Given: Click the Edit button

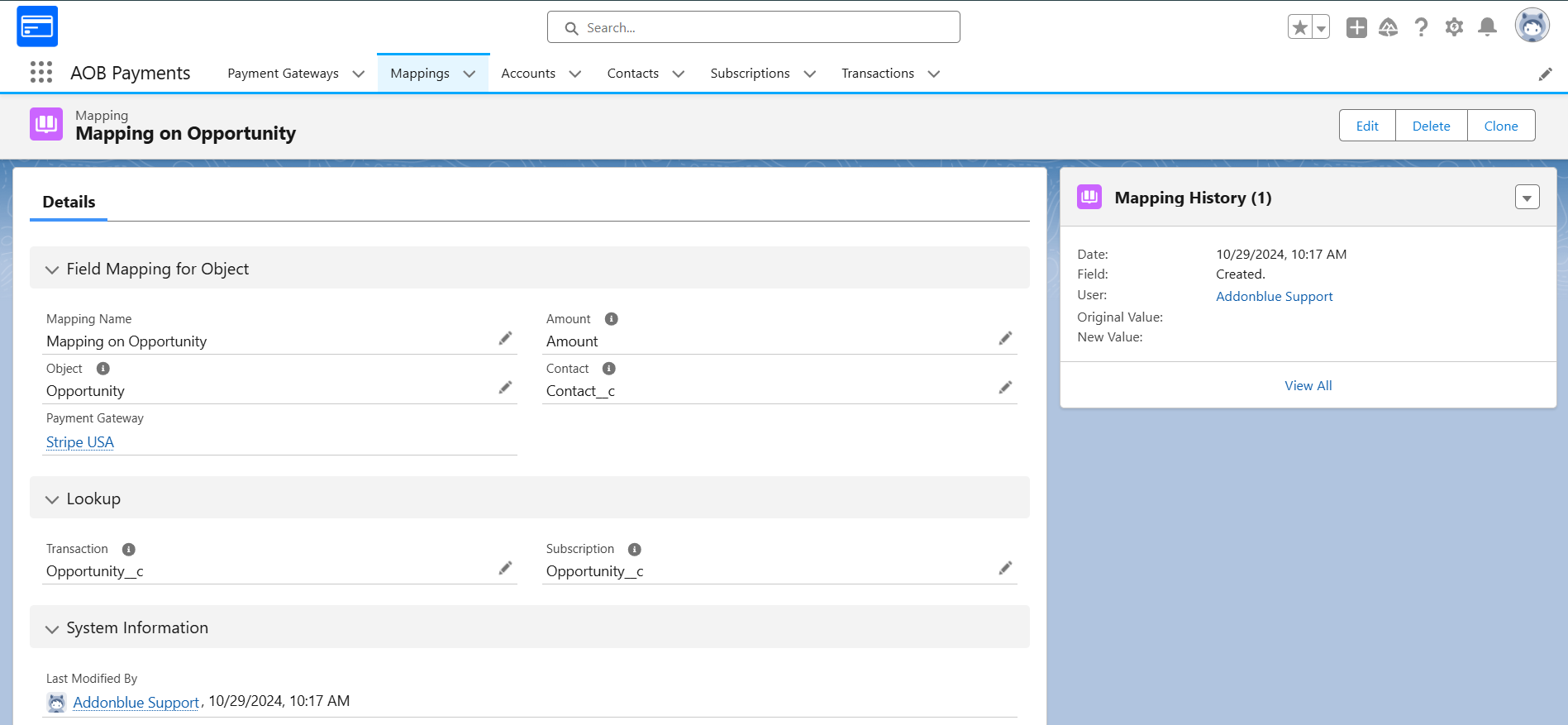Looking at the screenshot, I should [1367, 126].
